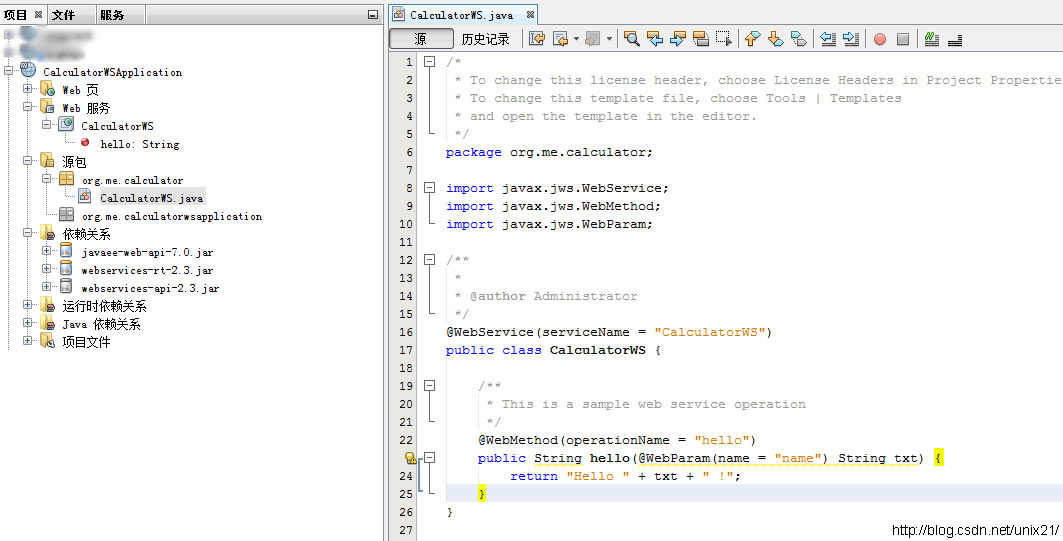
Task: Select org.me.calculatorwsapplication package
Action: coord(172,216)
